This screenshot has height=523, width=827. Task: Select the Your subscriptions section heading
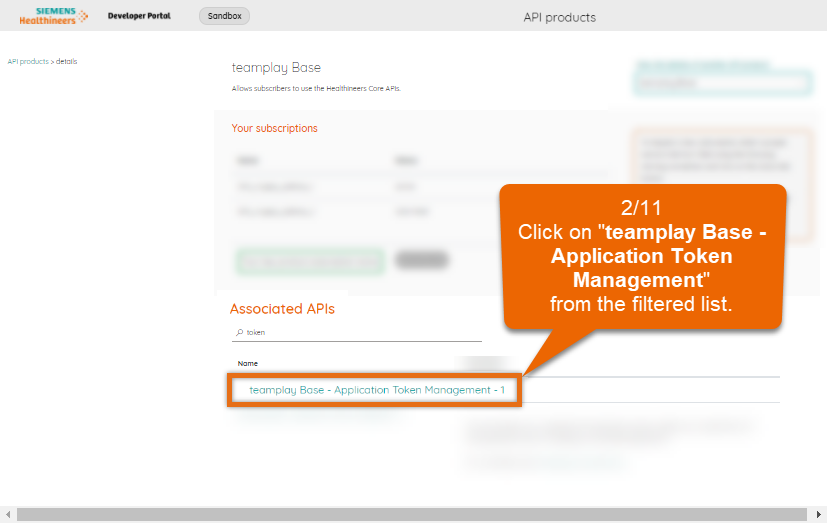click(274, 128)
